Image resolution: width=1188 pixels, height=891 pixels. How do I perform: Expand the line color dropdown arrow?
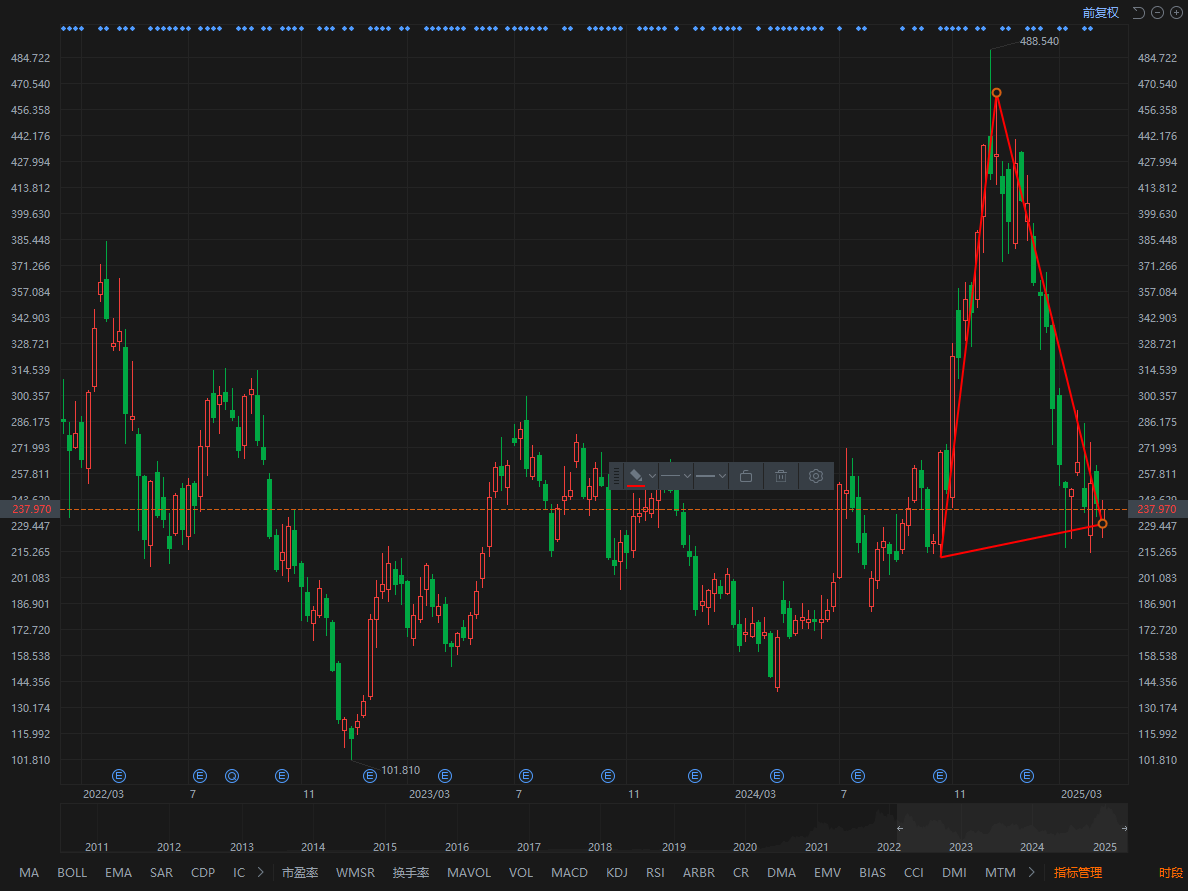(652, 477)
